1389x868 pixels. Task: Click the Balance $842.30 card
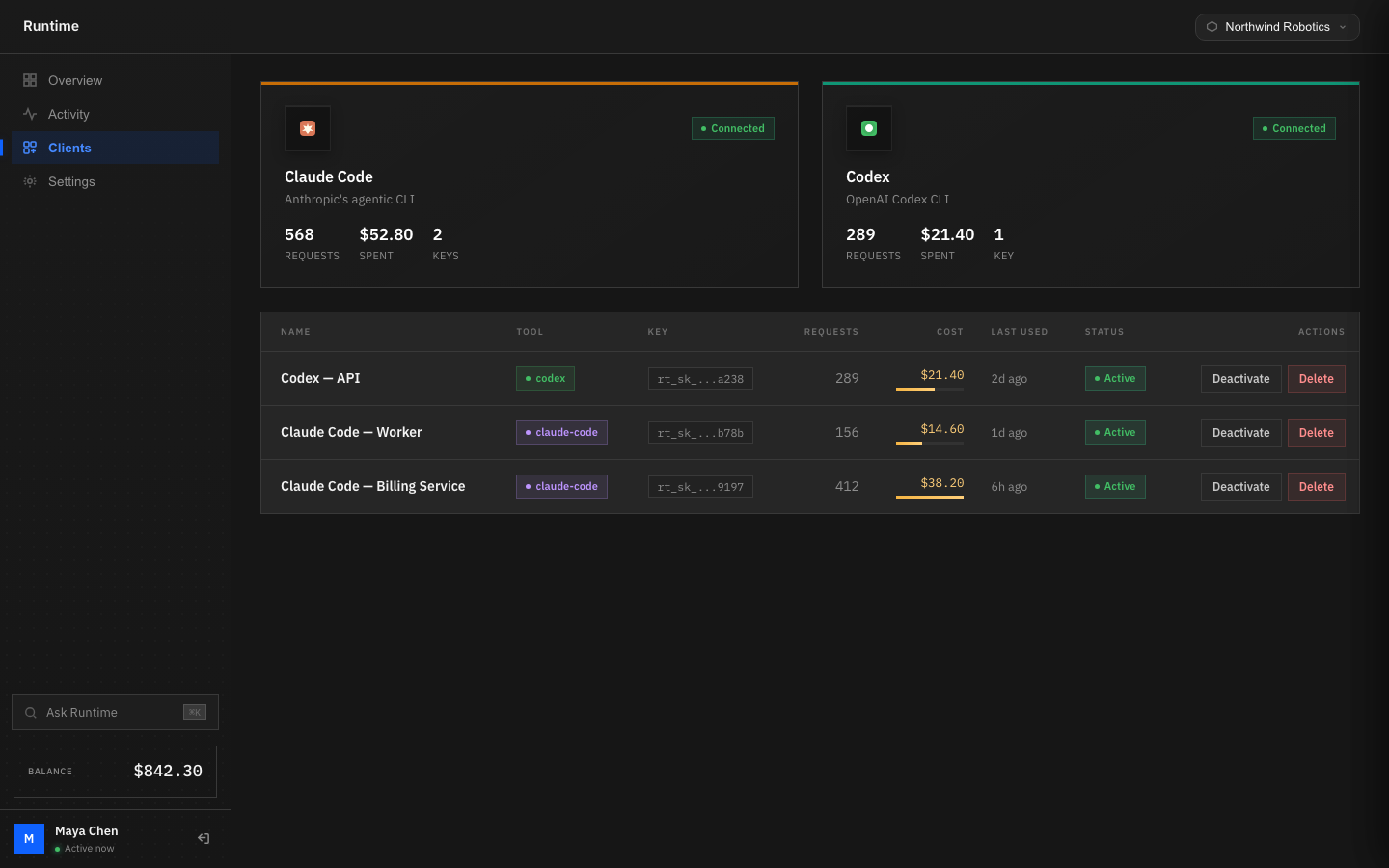pos(115,772)
